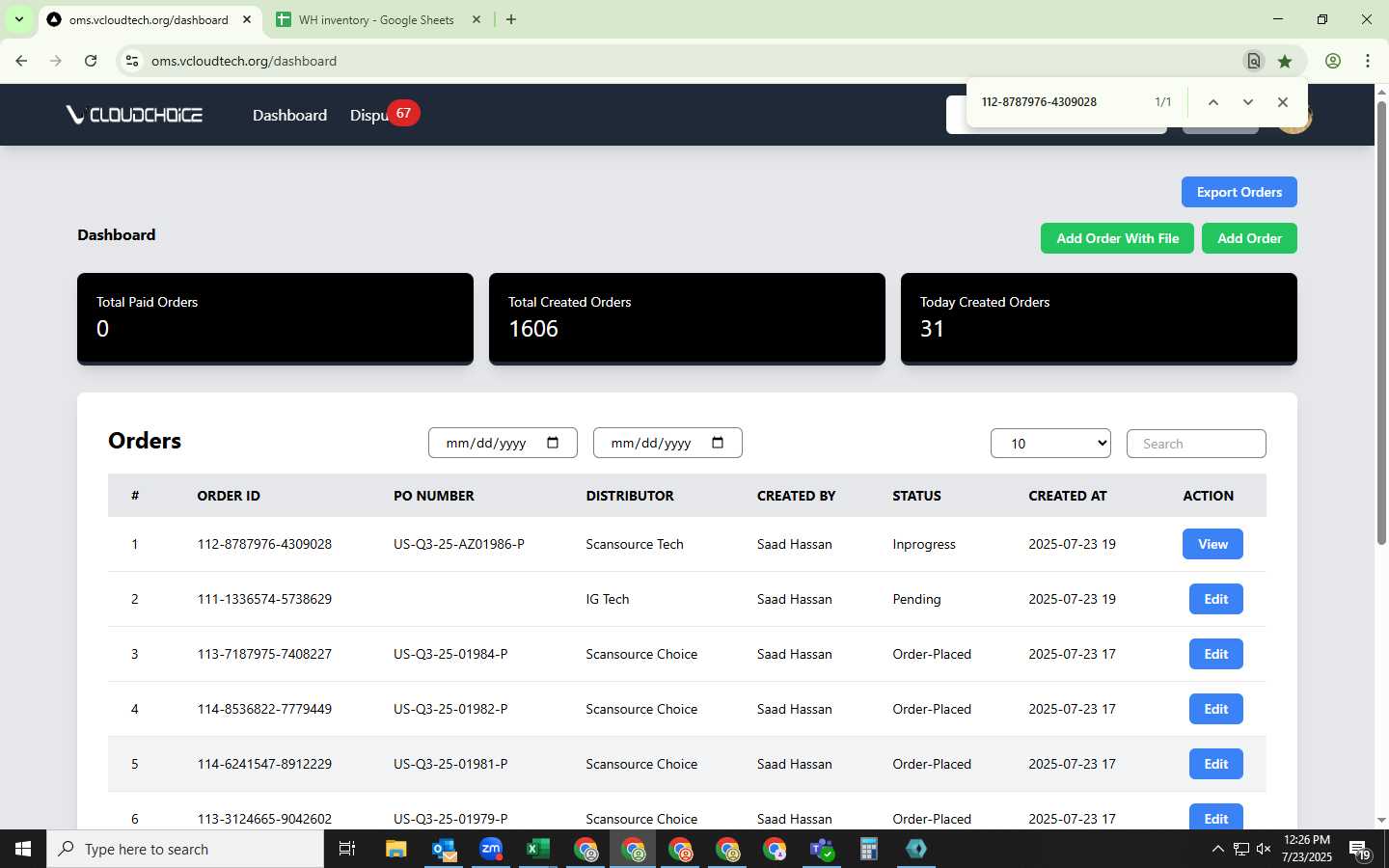
Task: Click the Total Paid Orders card
Action: tap(275, 318)
